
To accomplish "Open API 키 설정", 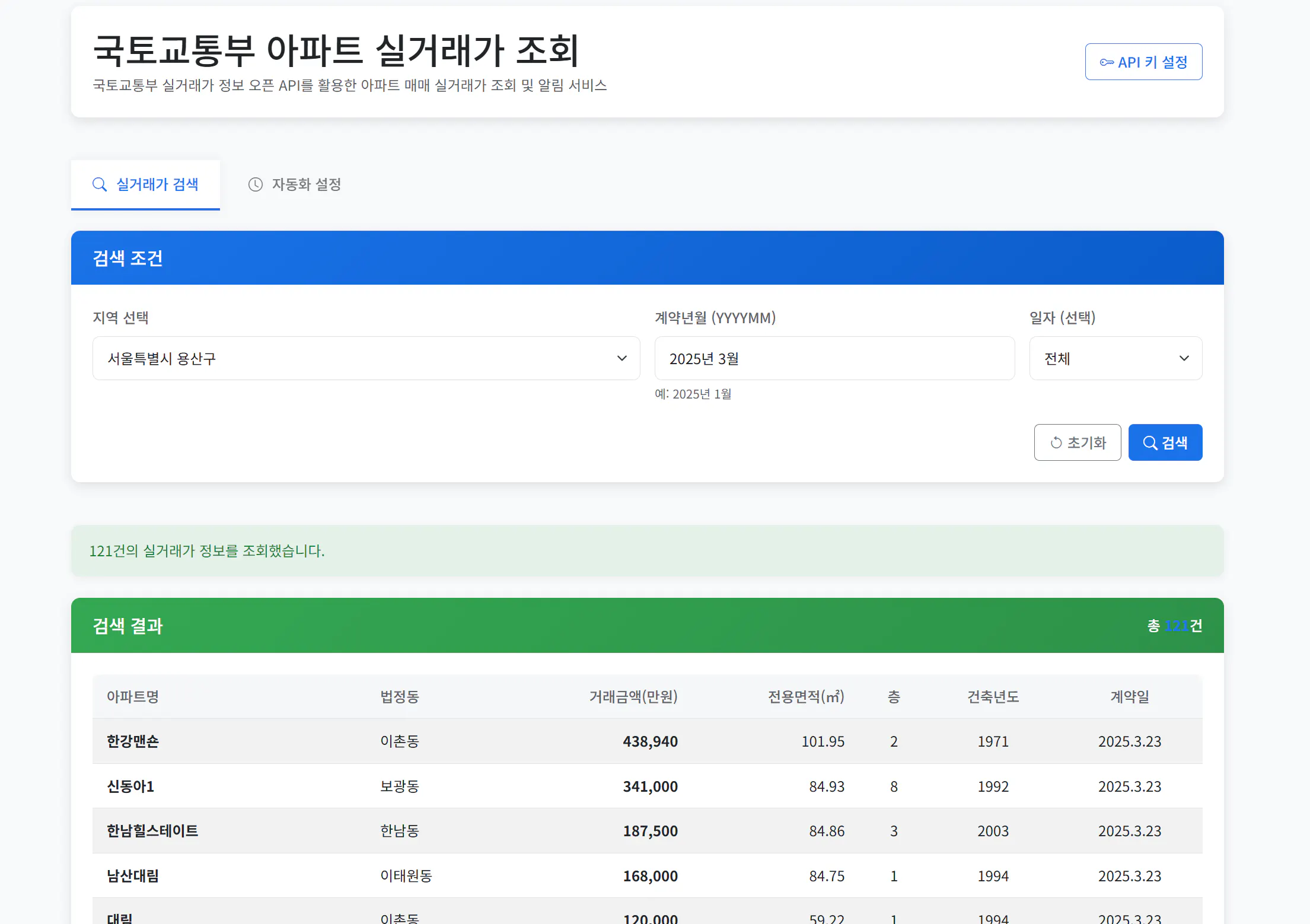I will (1143, 62).
